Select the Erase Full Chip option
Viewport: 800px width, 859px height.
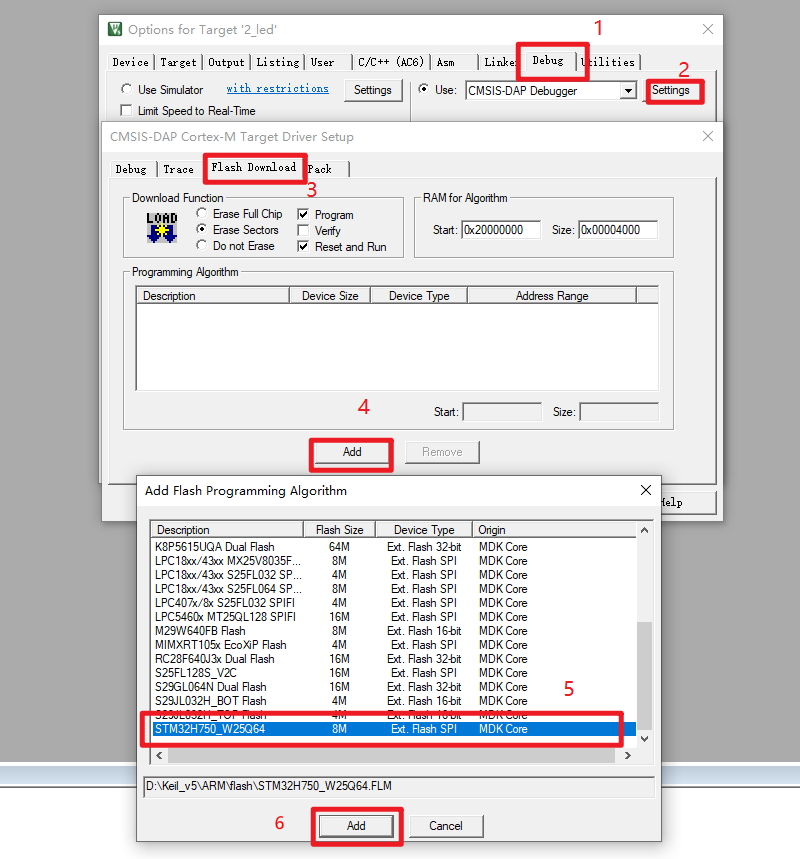point(203,214)
